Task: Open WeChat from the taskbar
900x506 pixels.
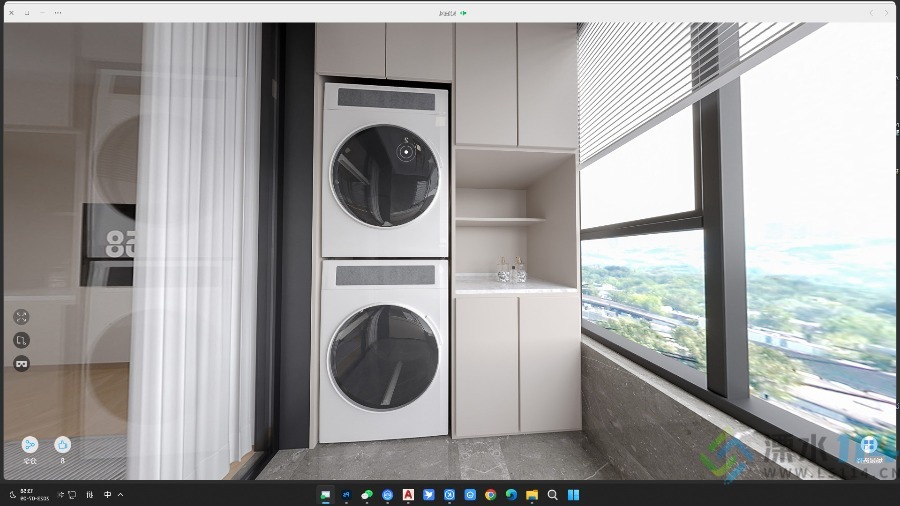Action: (x=367, y=494)
